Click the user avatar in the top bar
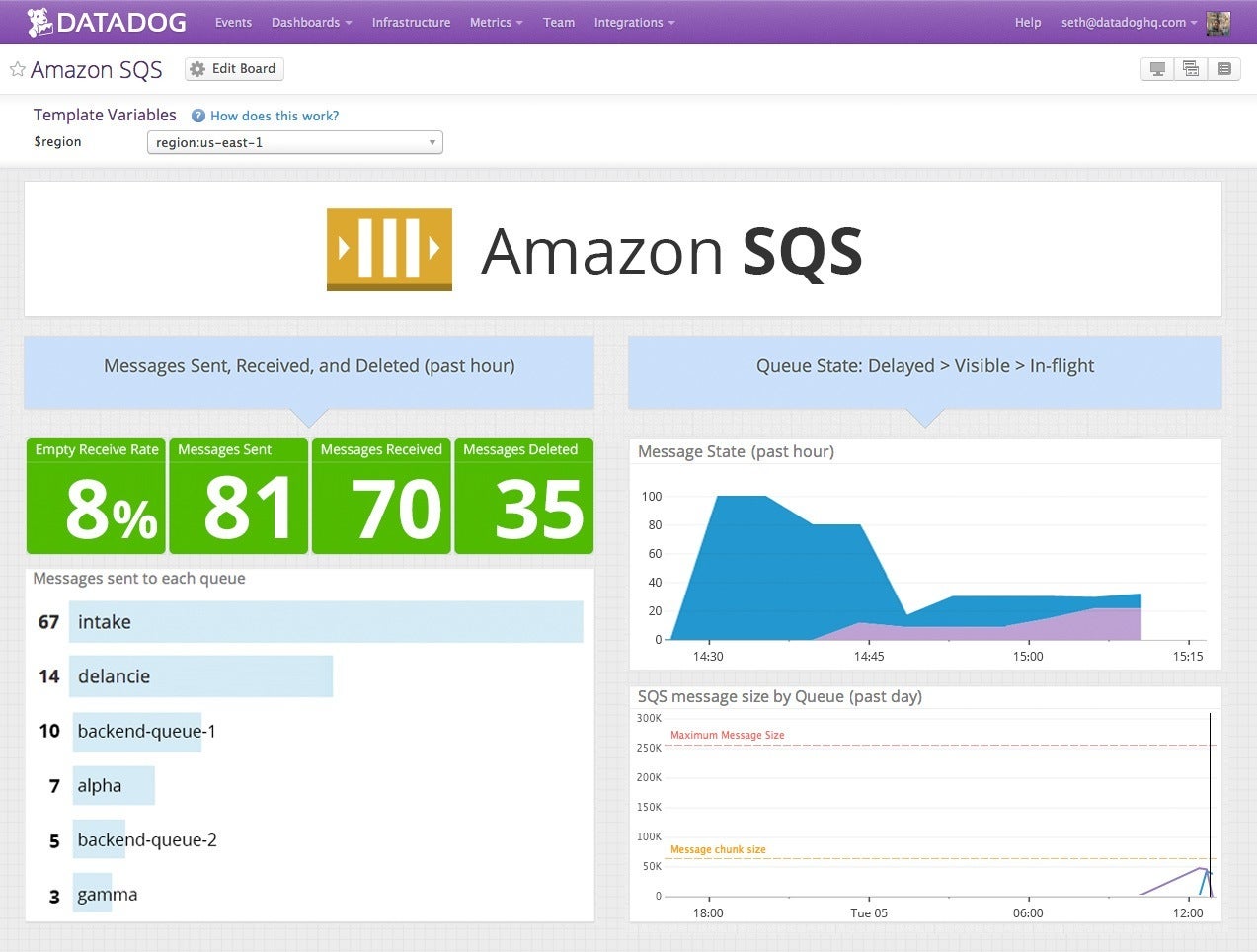 [x=1218, y=22]
